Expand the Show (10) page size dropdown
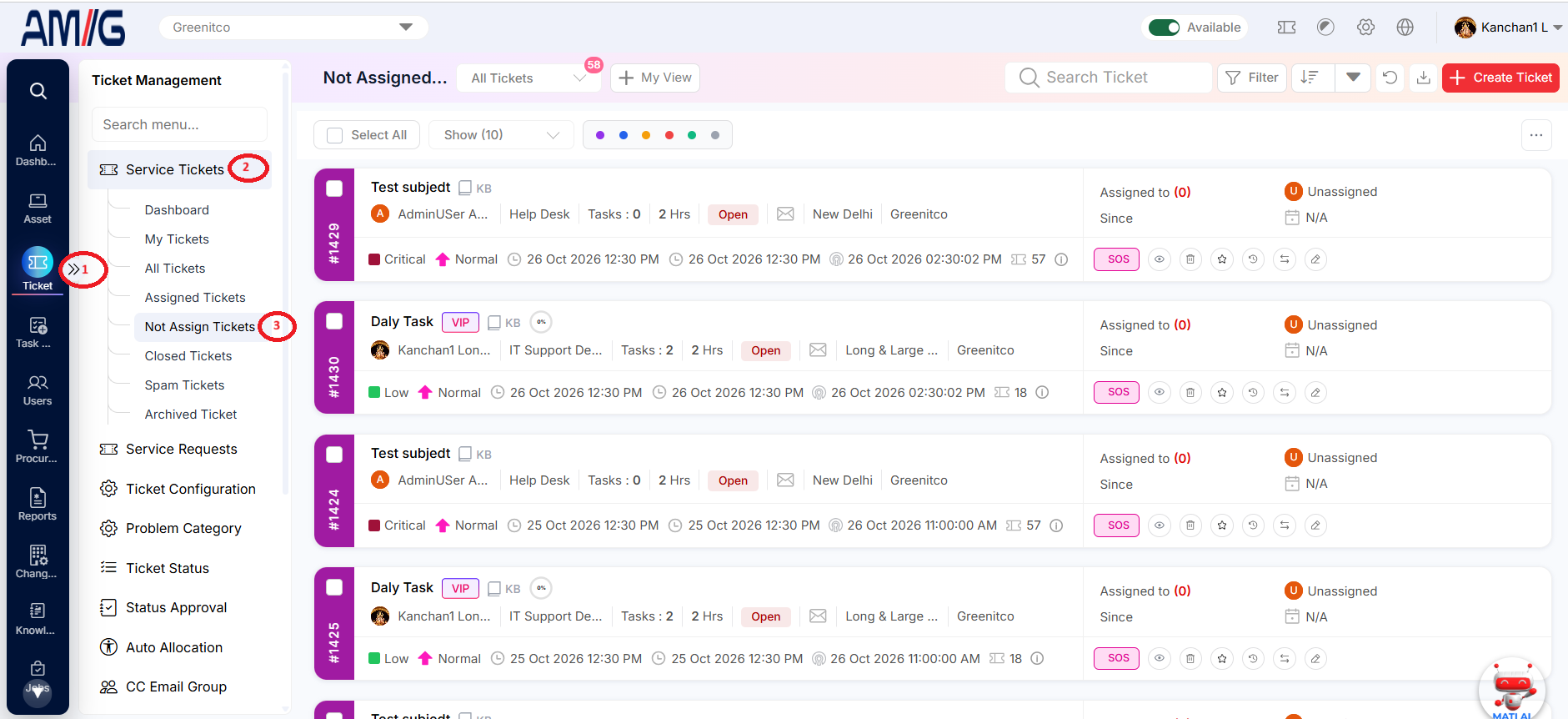This screenshot has width=1568, height=719. 501,135
